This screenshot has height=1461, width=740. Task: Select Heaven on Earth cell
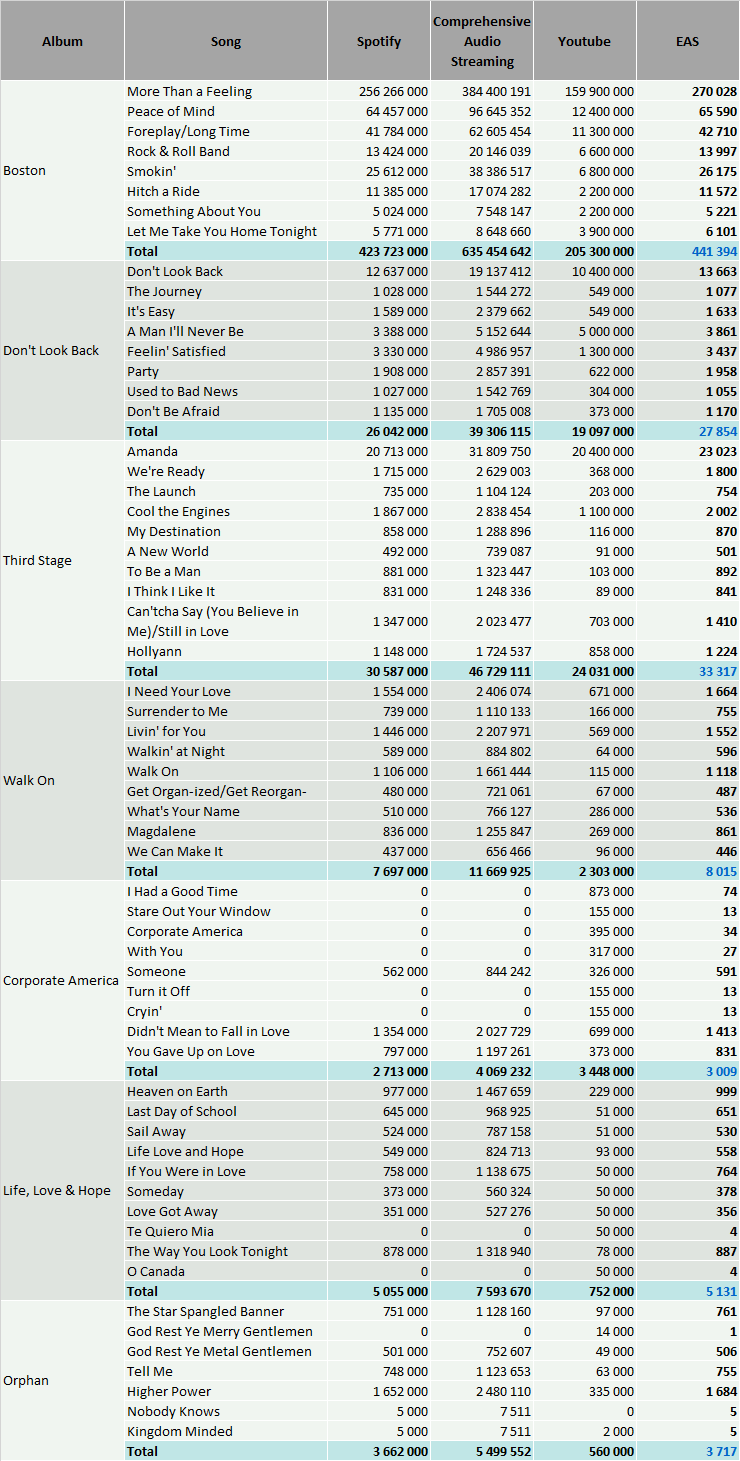click(x=226, y=1091)
